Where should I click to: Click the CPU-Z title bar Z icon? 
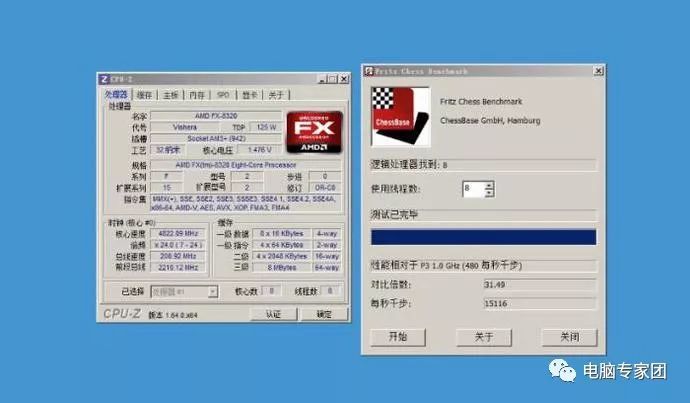tap(104, 79)
